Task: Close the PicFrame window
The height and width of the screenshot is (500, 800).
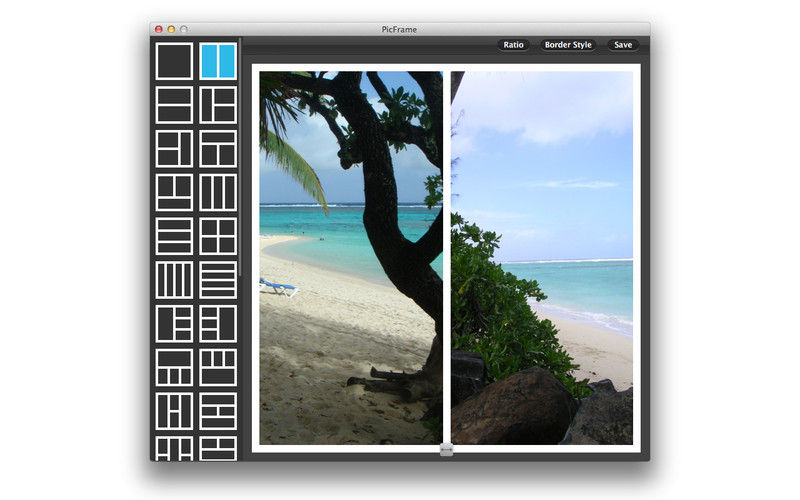Action: click(x=159, y=30)
